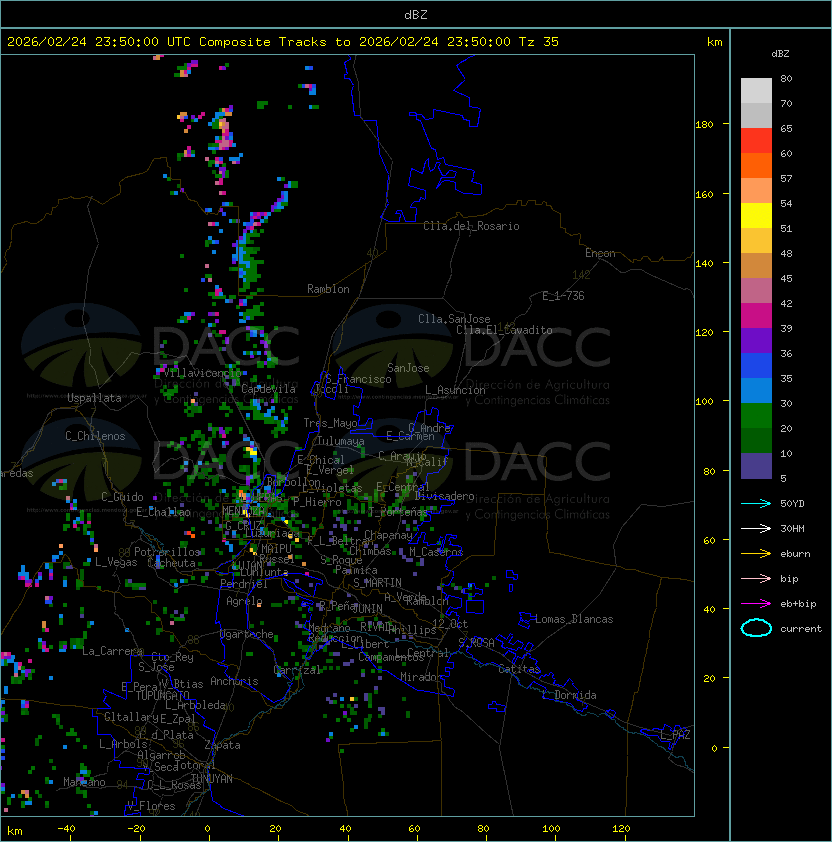Click the La_Carrera place label

tap(113, 651)
